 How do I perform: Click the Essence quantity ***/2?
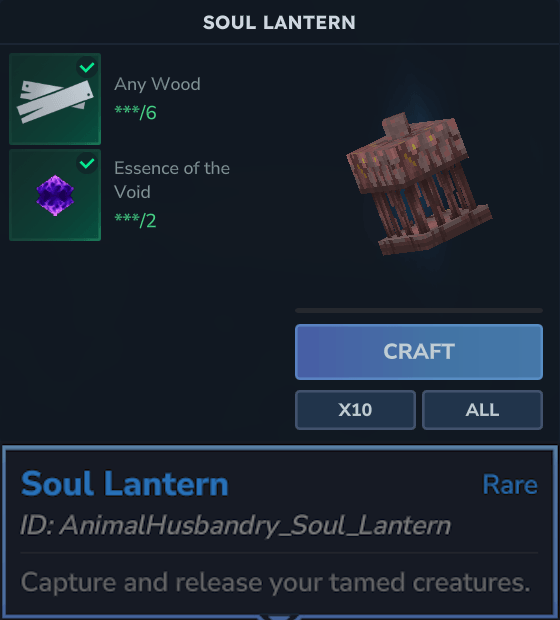[135, 221]
